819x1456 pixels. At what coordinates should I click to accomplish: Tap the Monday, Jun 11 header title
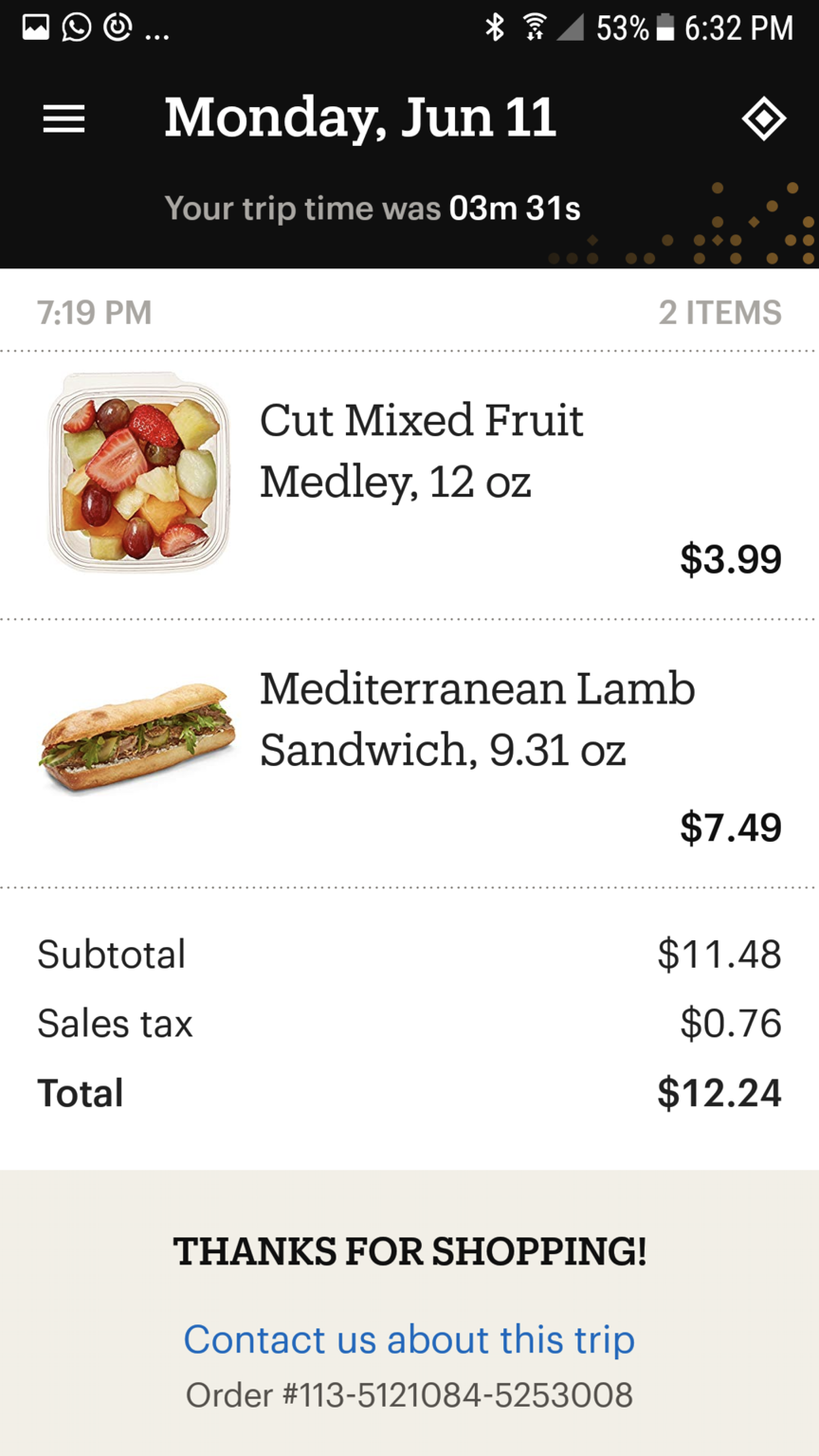pyautogui.click(x=360, y=118)
